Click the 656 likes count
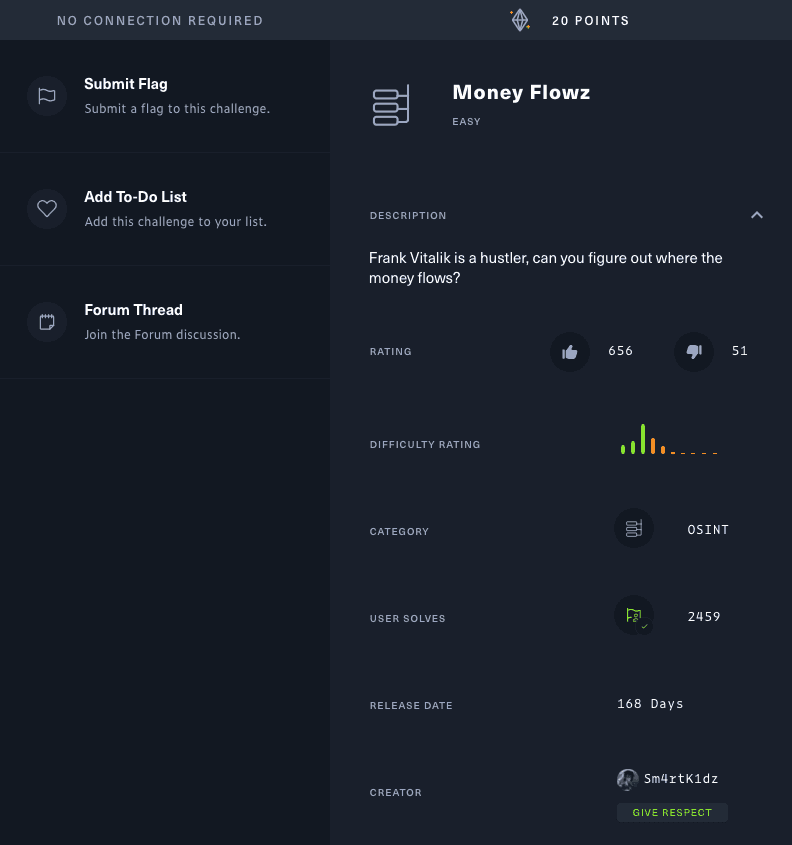Screen dimensions: 792x845 (620, 351)
